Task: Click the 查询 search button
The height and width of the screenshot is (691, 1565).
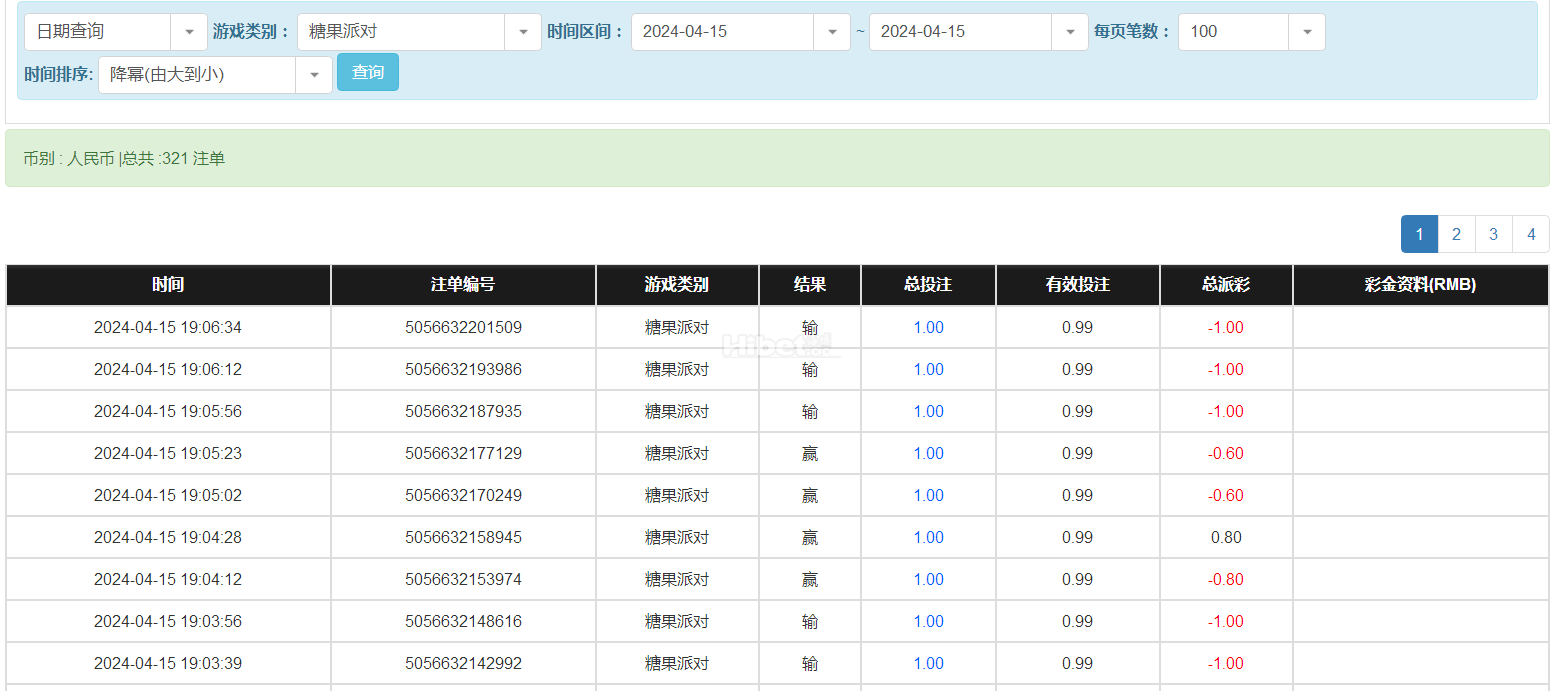Action: click(x=368, y=72)
